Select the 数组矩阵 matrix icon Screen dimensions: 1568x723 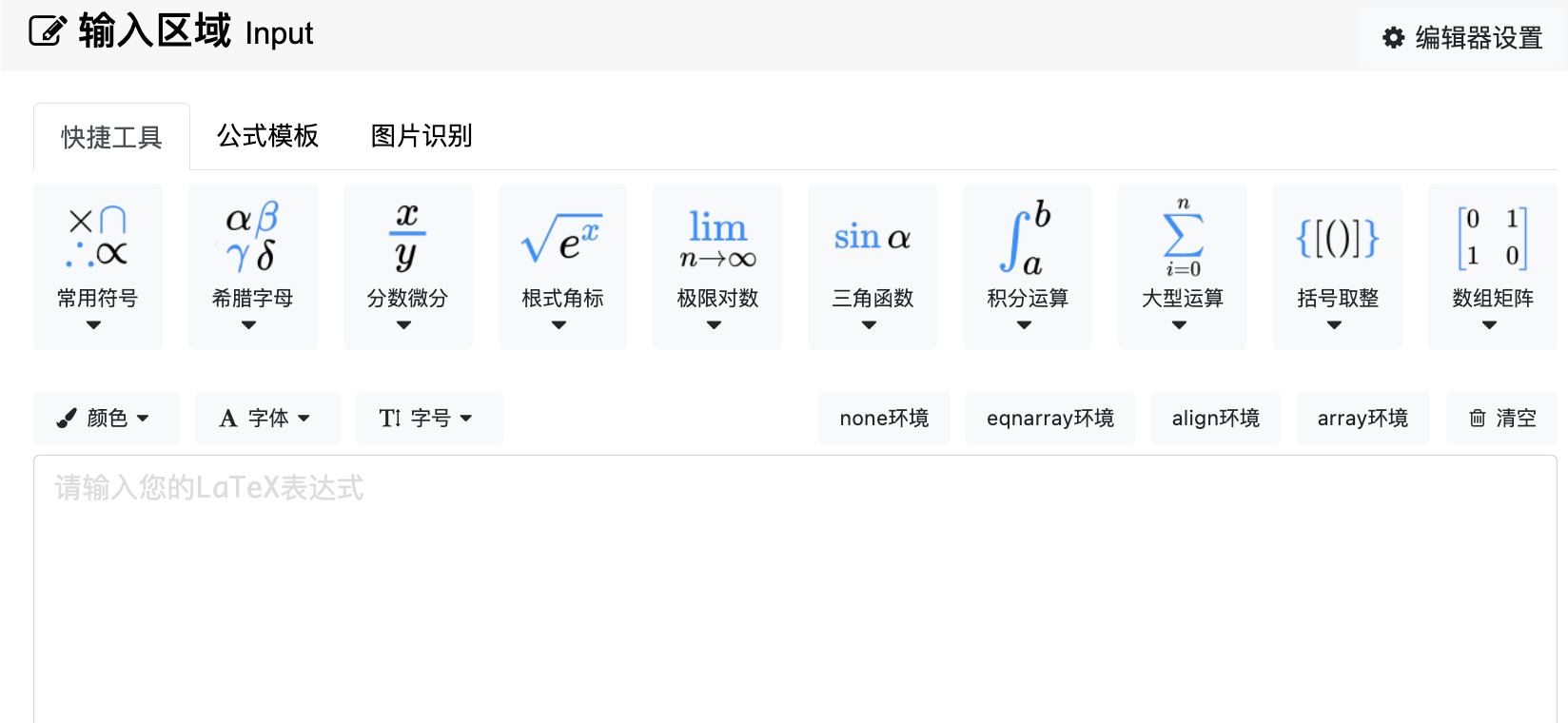tap(1492, 238)
